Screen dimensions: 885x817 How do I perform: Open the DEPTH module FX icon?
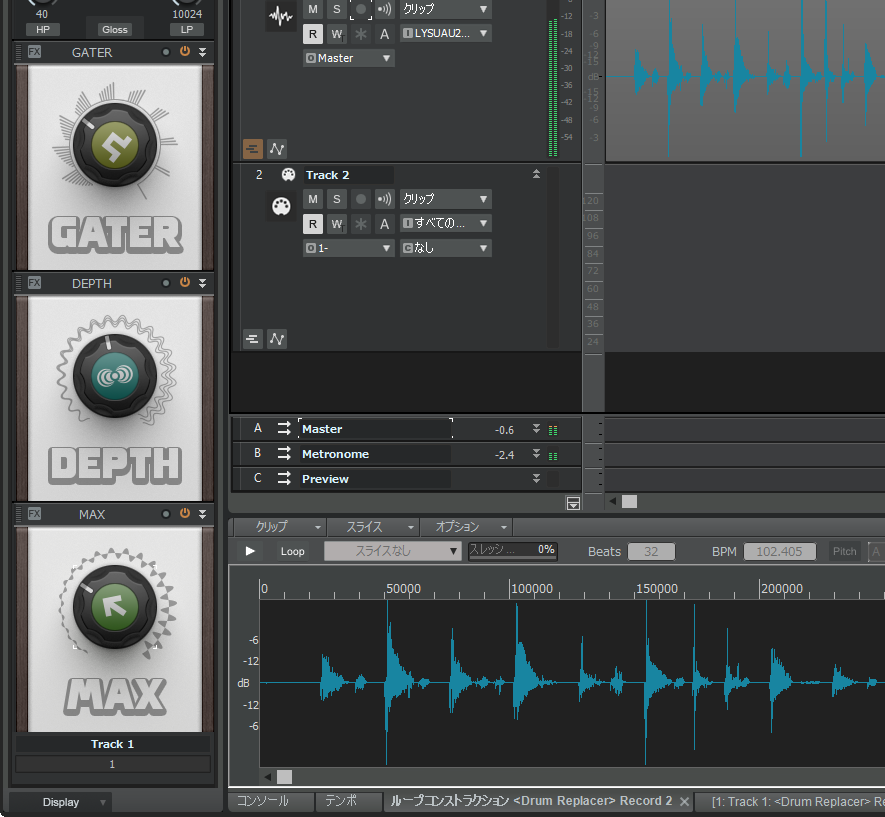(x=34, y=283)
